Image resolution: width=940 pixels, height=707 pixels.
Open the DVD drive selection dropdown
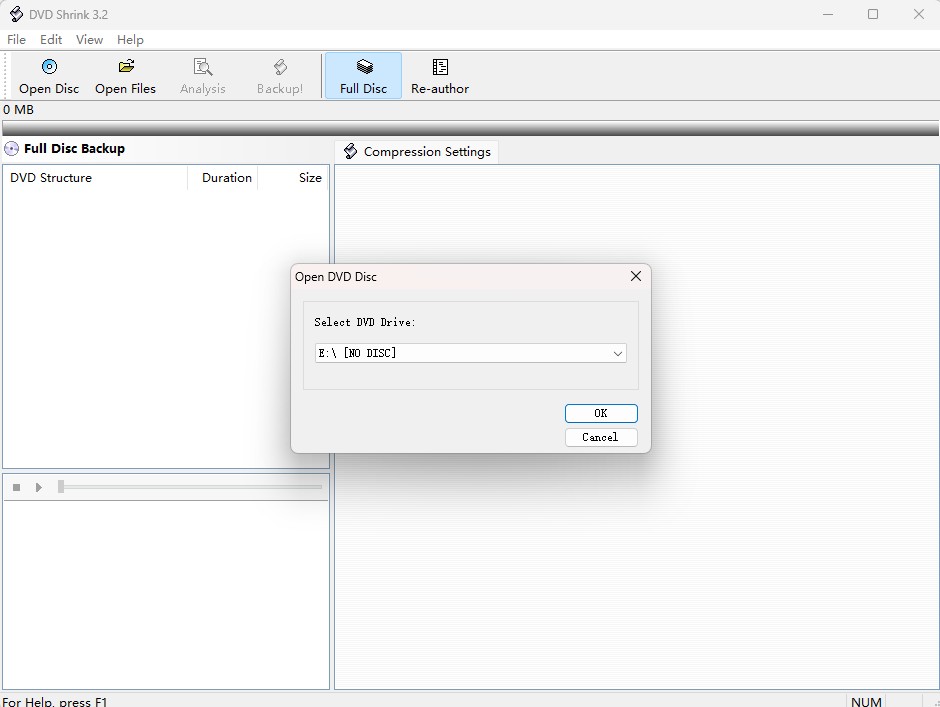618,353
